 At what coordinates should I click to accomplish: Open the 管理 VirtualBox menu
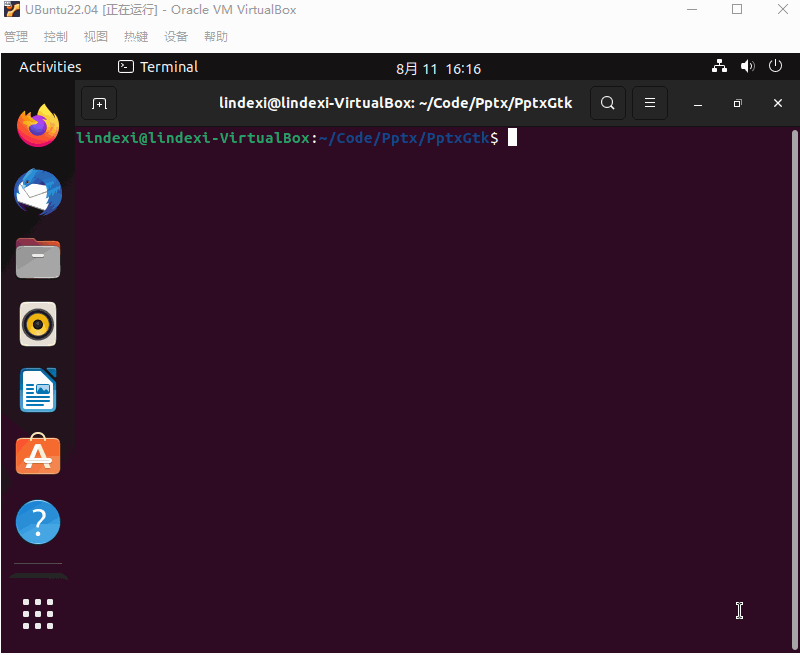click(16, 37)
